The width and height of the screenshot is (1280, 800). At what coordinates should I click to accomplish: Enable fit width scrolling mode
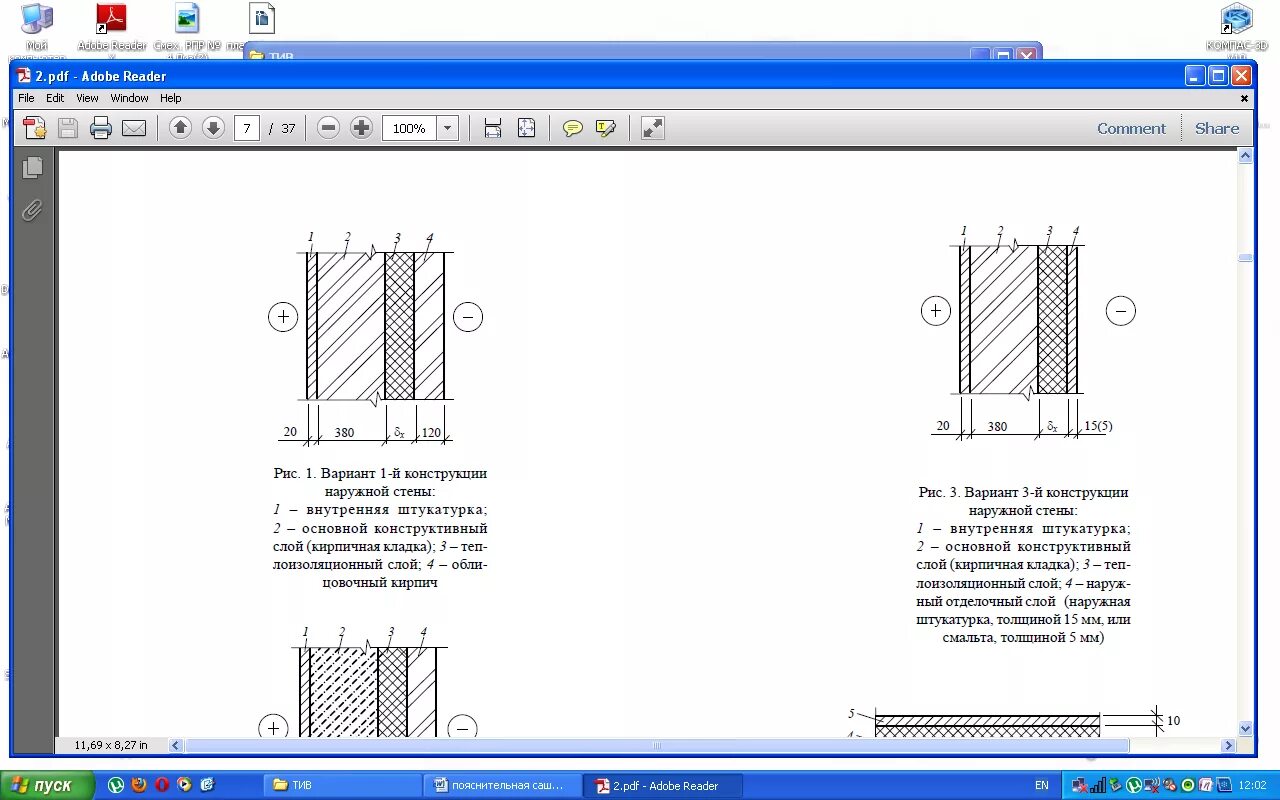[492, 128]
